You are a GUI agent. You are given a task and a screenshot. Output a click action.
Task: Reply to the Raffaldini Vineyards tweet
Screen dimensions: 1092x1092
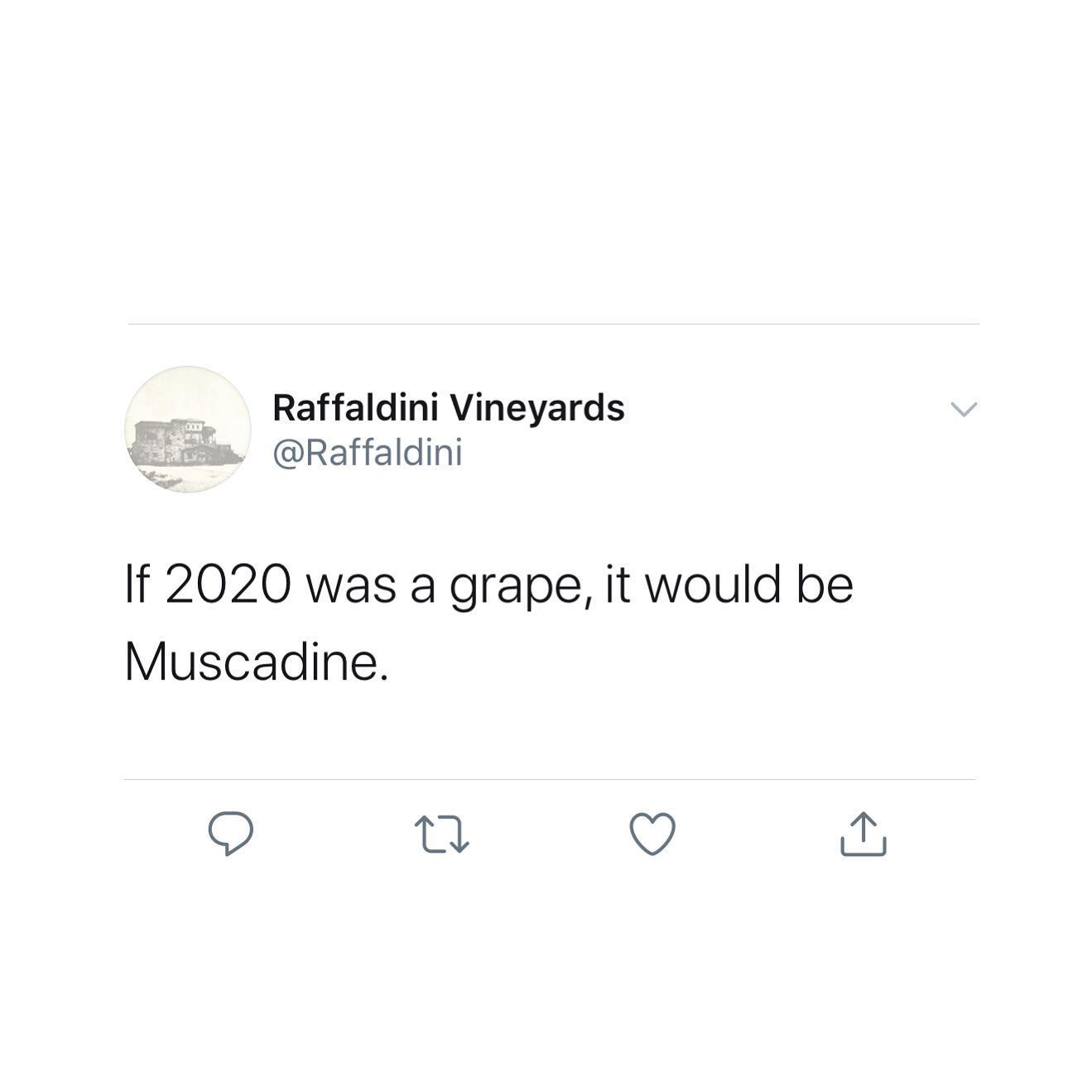(x=230, y=833)
